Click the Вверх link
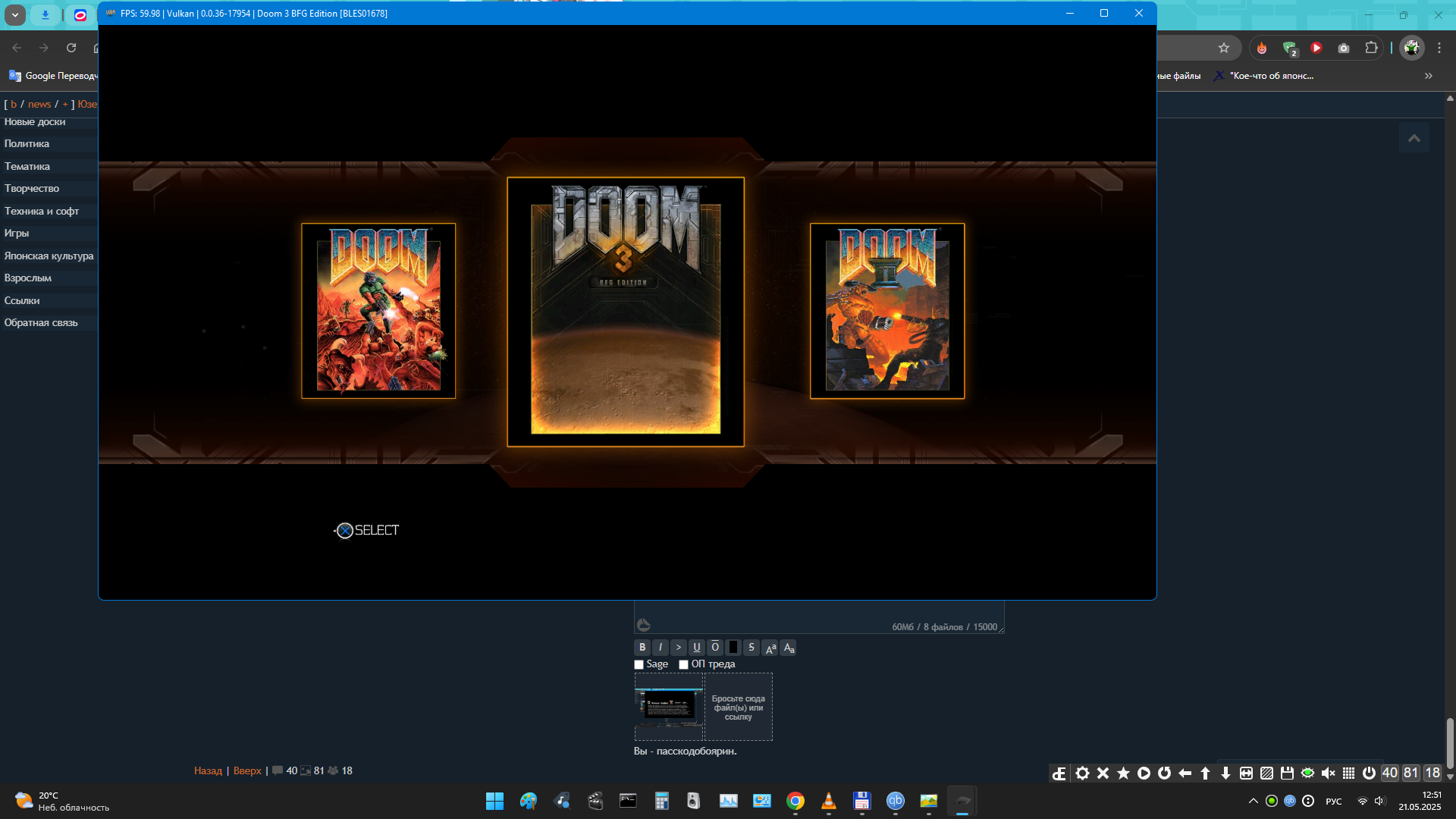1456x819 pixels. [247, 770]
